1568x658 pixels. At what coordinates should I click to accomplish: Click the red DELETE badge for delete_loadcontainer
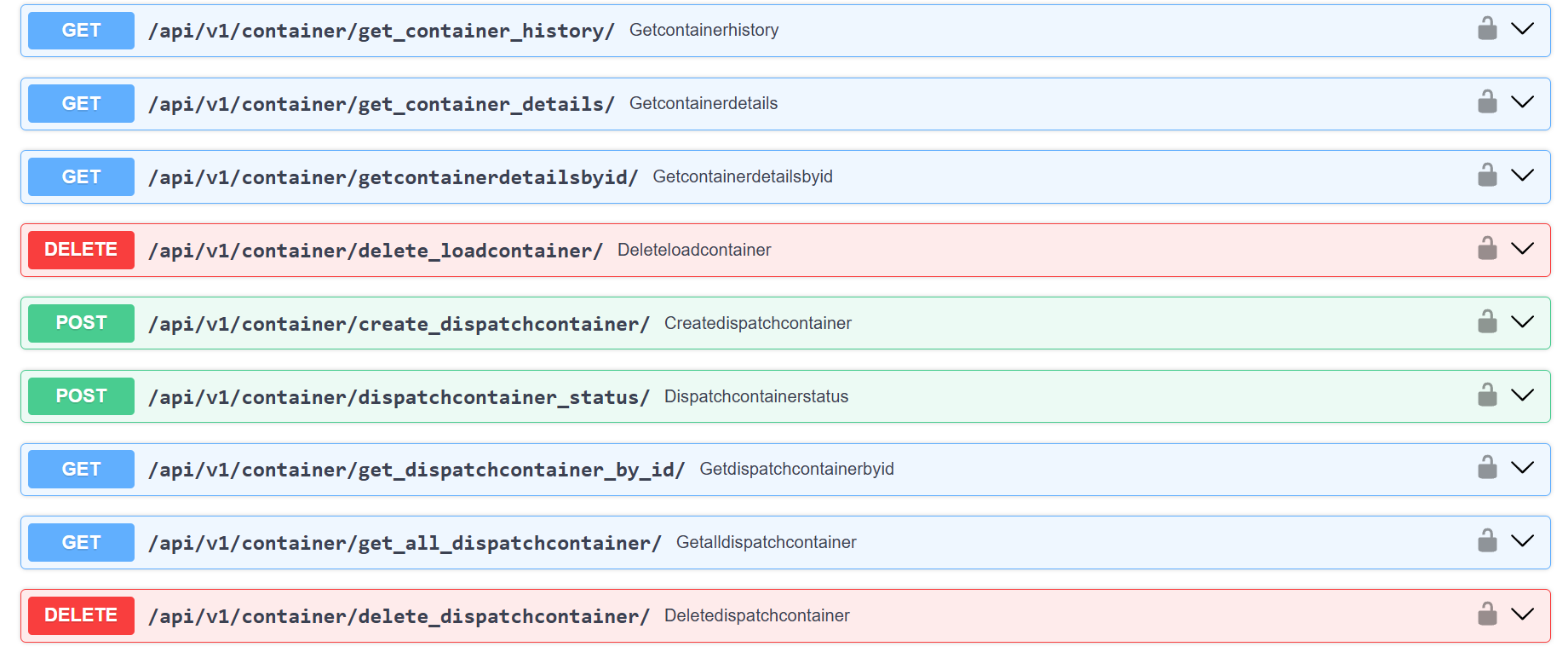[81, 250]
